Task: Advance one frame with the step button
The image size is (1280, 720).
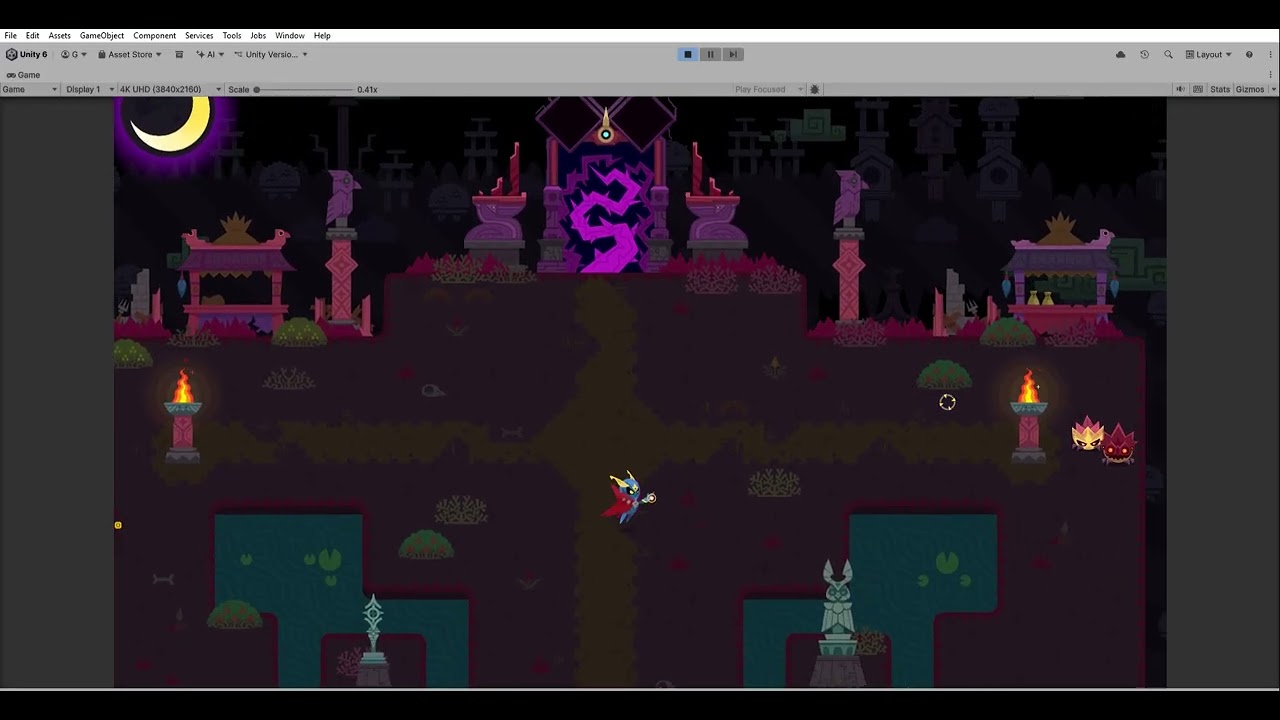Action: pos(733,55)
